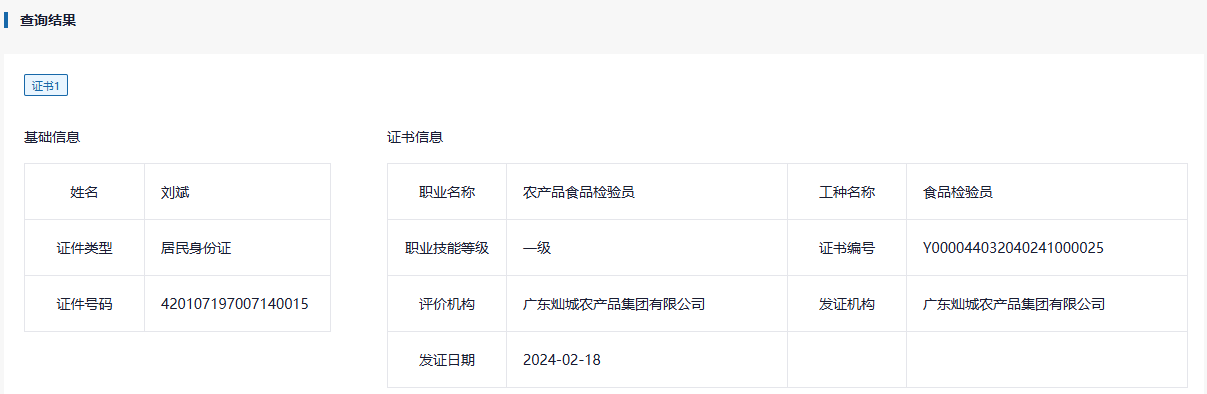Click the 证件号码 label cell

85,304
